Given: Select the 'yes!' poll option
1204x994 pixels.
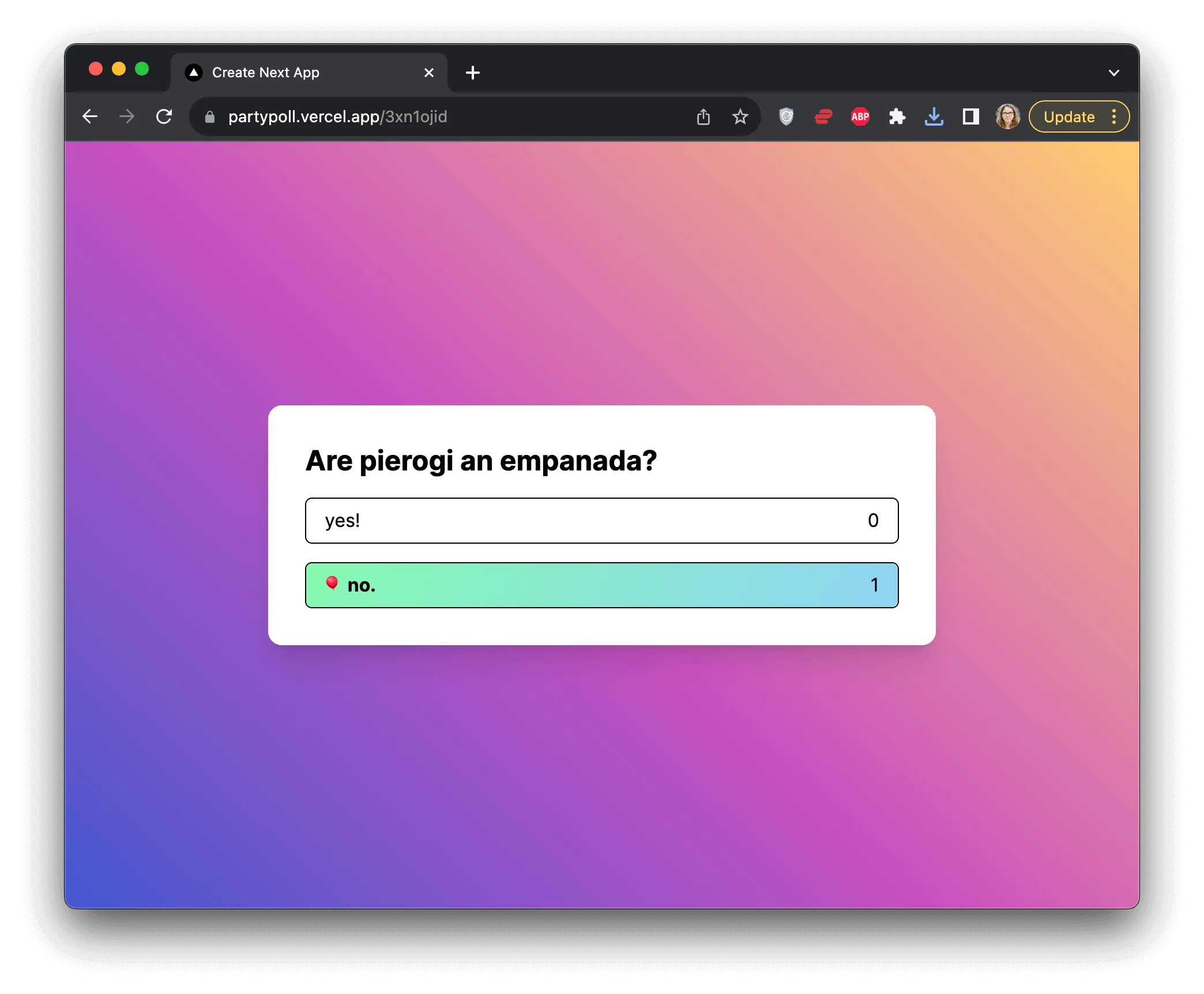Looking at the screenshot, I should pyautogui.click(x=601, y=520).
